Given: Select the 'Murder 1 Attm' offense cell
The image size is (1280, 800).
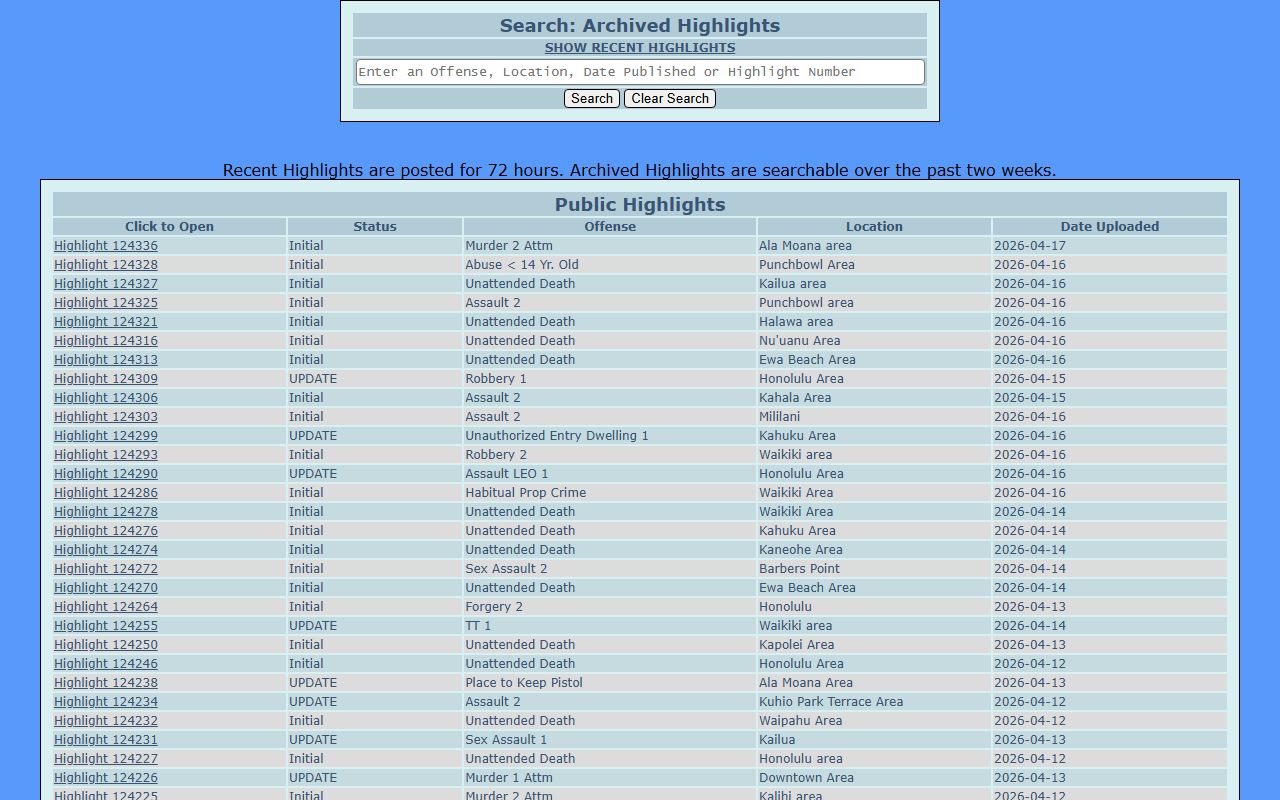Looking at the screenshot, I should click(610, 778).
